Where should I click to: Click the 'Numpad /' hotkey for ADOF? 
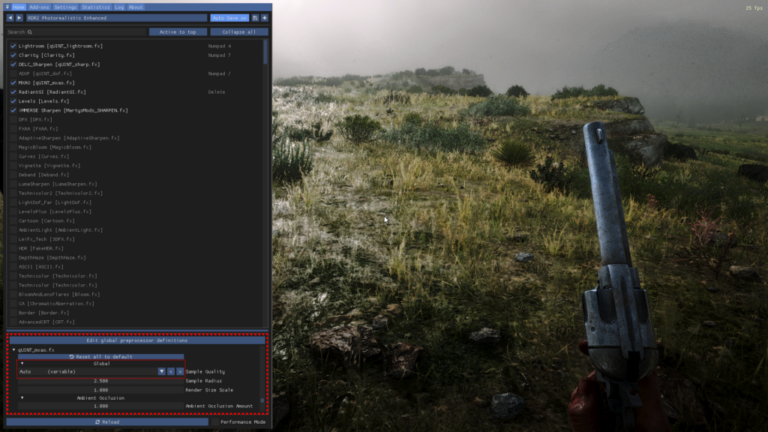[219, 73]
